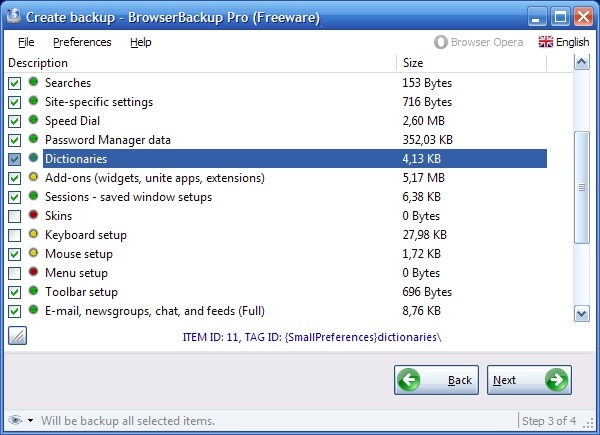Click the green status dot beside Speed Dial
The width and height of the screenshot is (600, 435).
coord(34,120)
